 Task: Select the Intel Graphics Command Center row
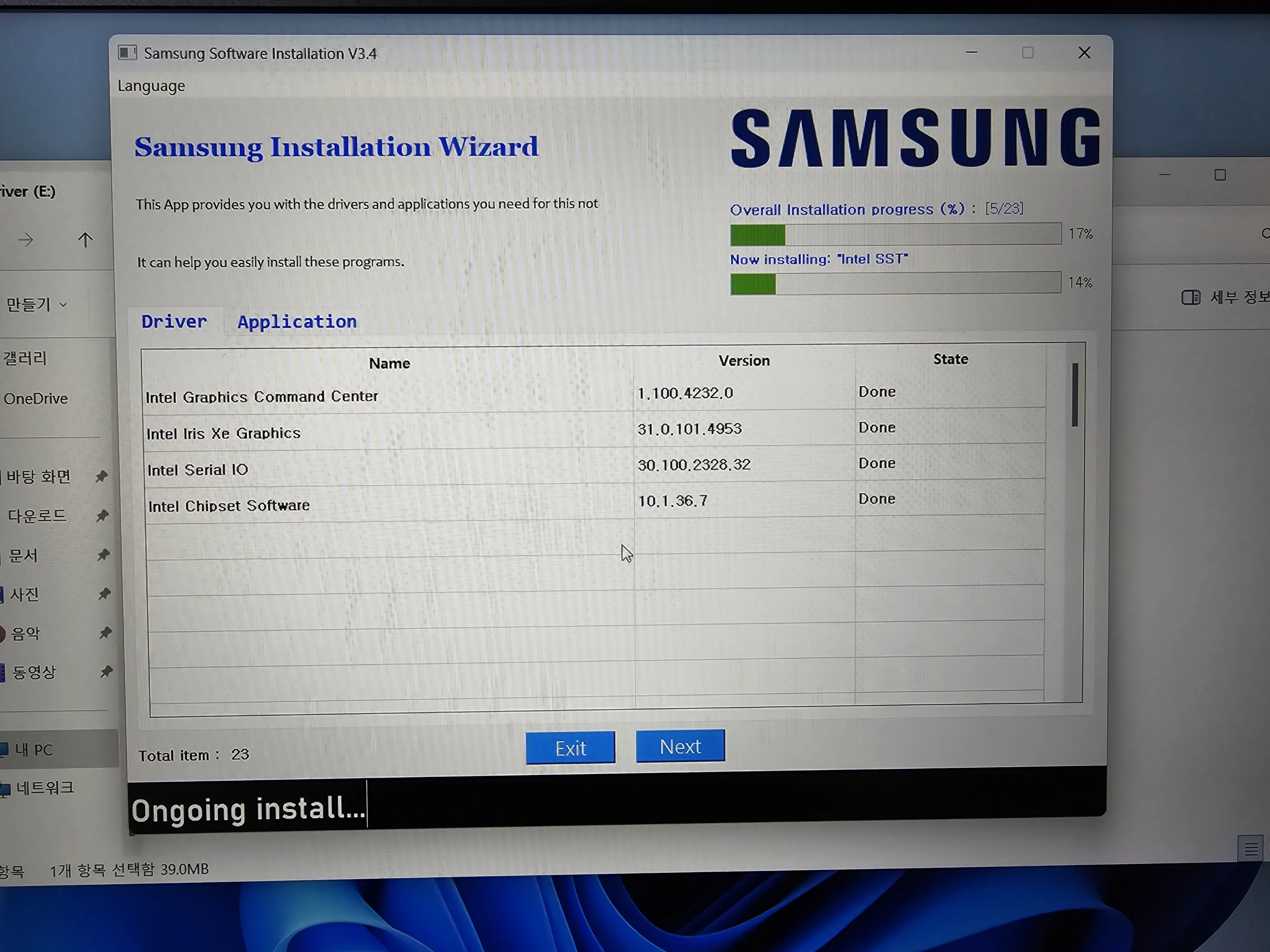pyautogui.click(x=595, y=395)
